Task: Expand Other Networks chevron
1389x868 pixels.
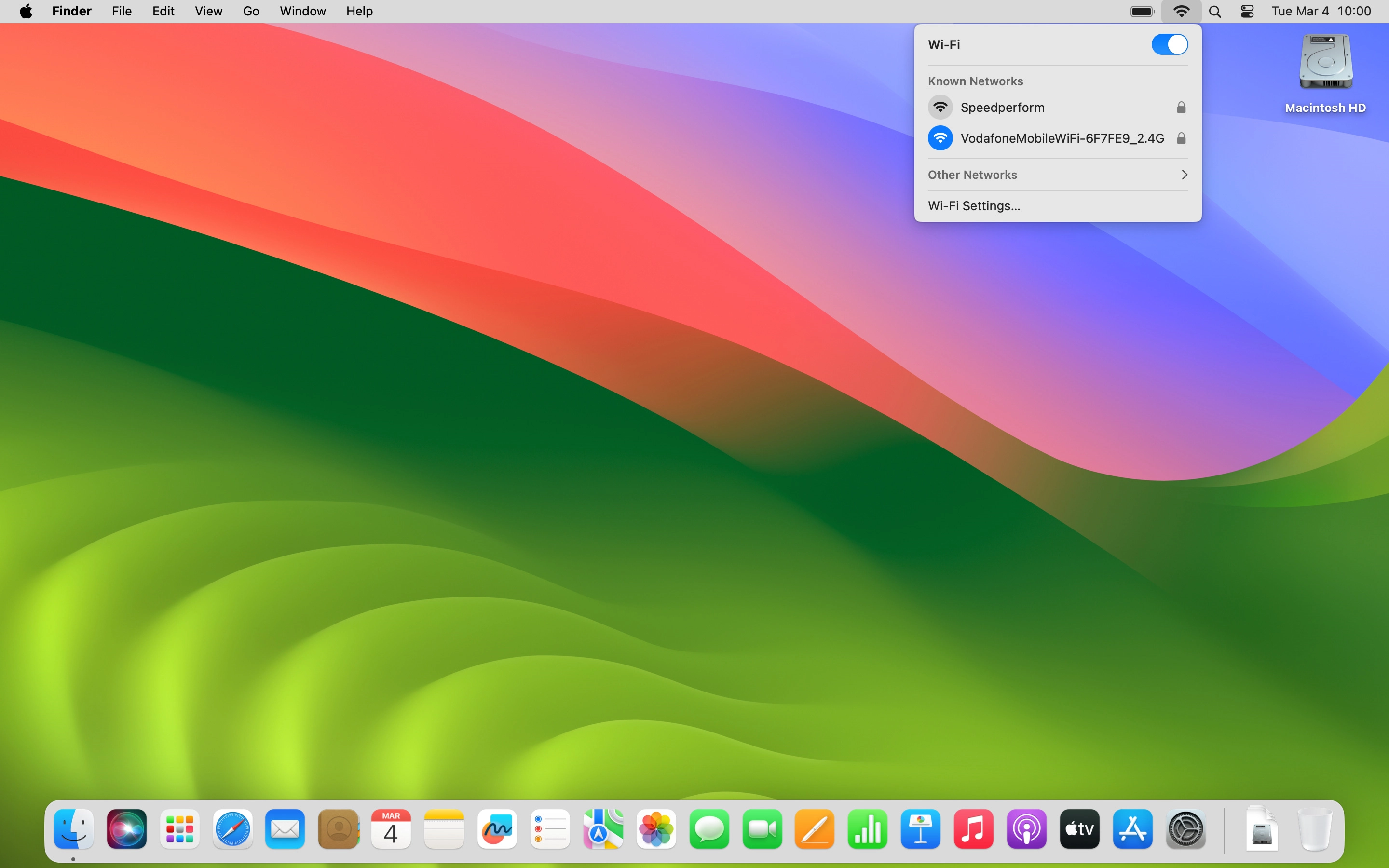Action: (1184, 175)
